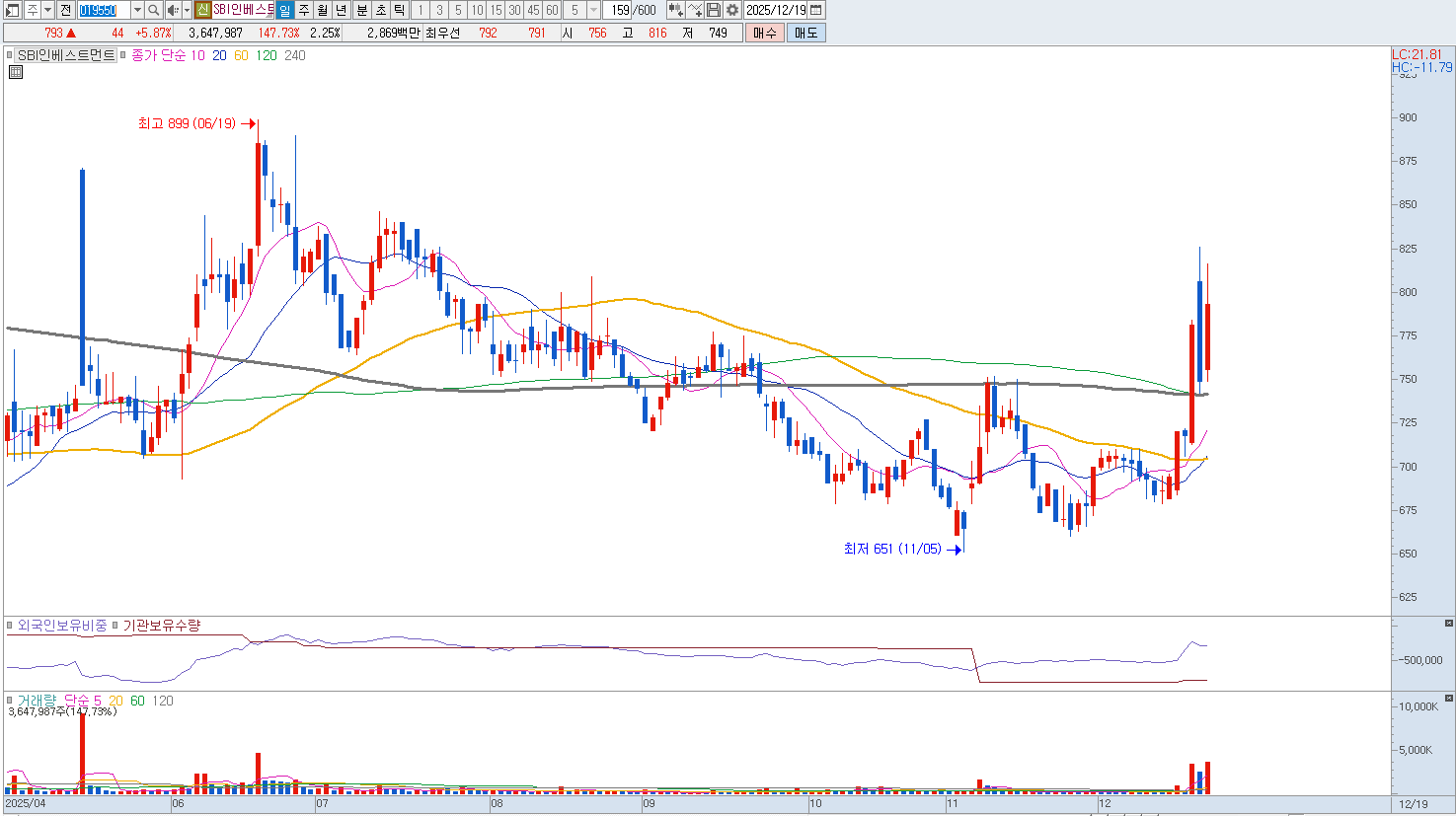Image resolution: width=1456 pixels, height=816 pixels.
Task: Open the stock code dropdown arrow
Action: (x=137, y=10)
